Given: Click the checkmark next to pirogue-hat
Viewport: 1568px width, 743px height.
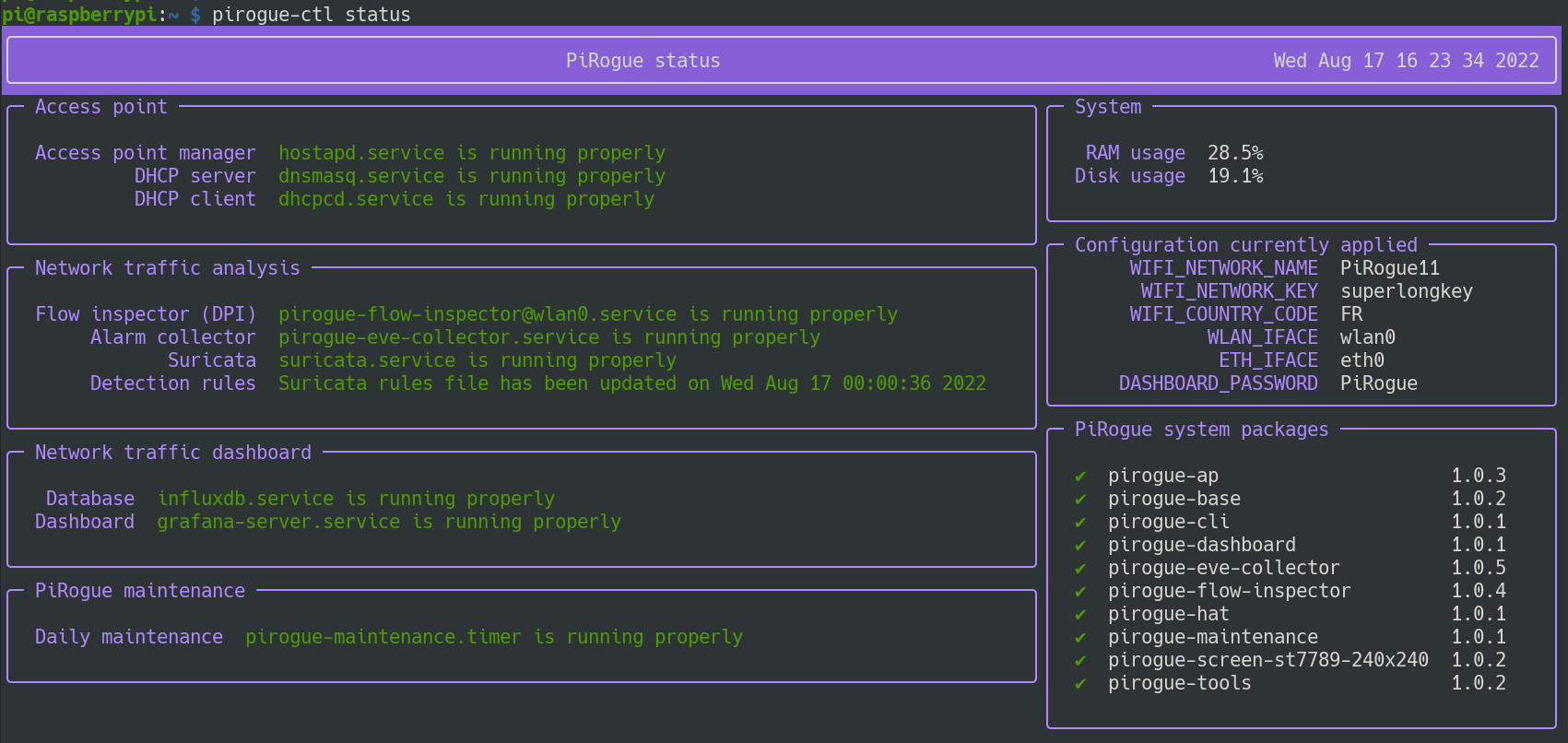Looking at the screenshot, I should tap(1080, 615).
